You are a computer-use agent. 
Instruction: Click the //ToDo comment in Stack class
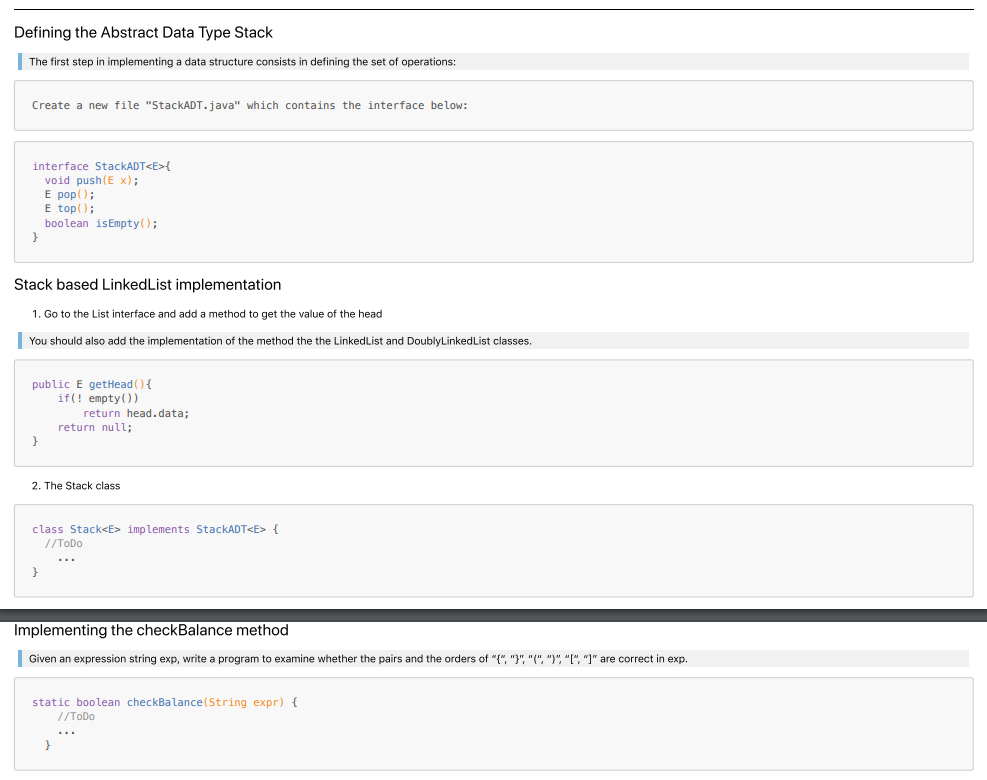tap(64, 543)
